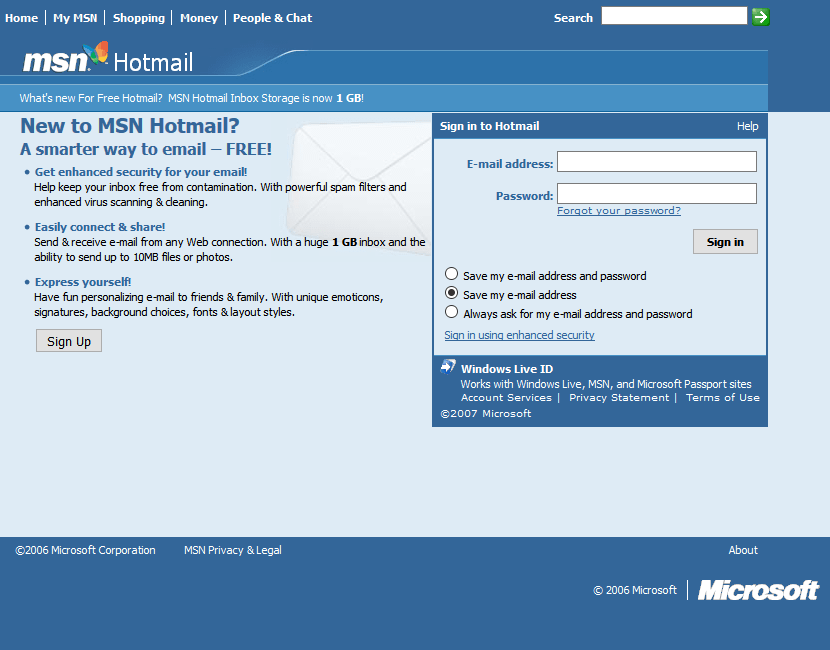
Task: Click "A smarter way to email – FREE!" subheading
Action: 146,149
